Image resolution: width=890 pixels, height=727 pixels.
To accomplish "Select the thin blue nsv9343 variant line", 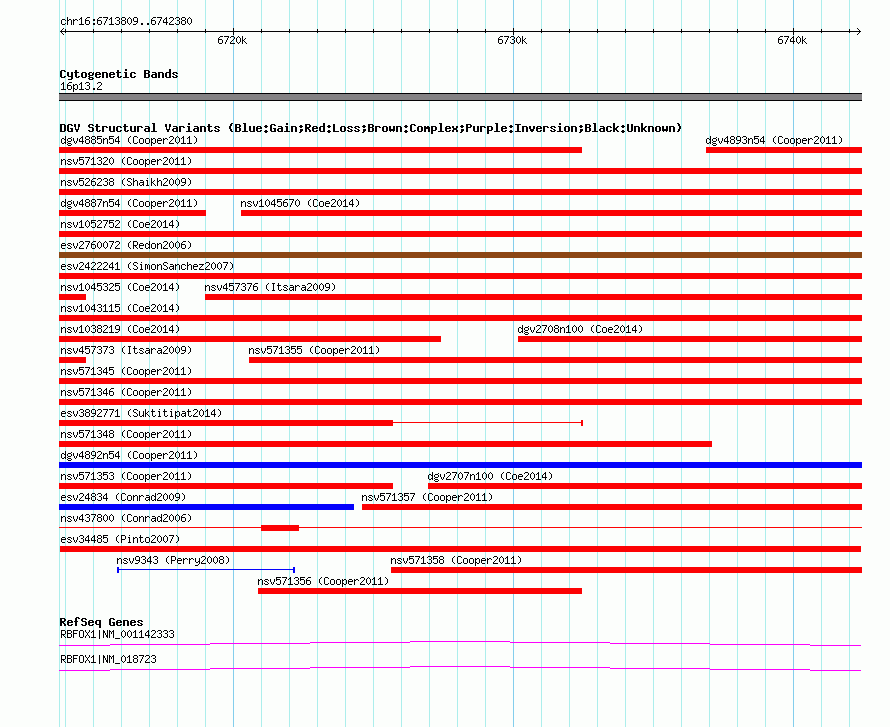I will click(206, 570).
